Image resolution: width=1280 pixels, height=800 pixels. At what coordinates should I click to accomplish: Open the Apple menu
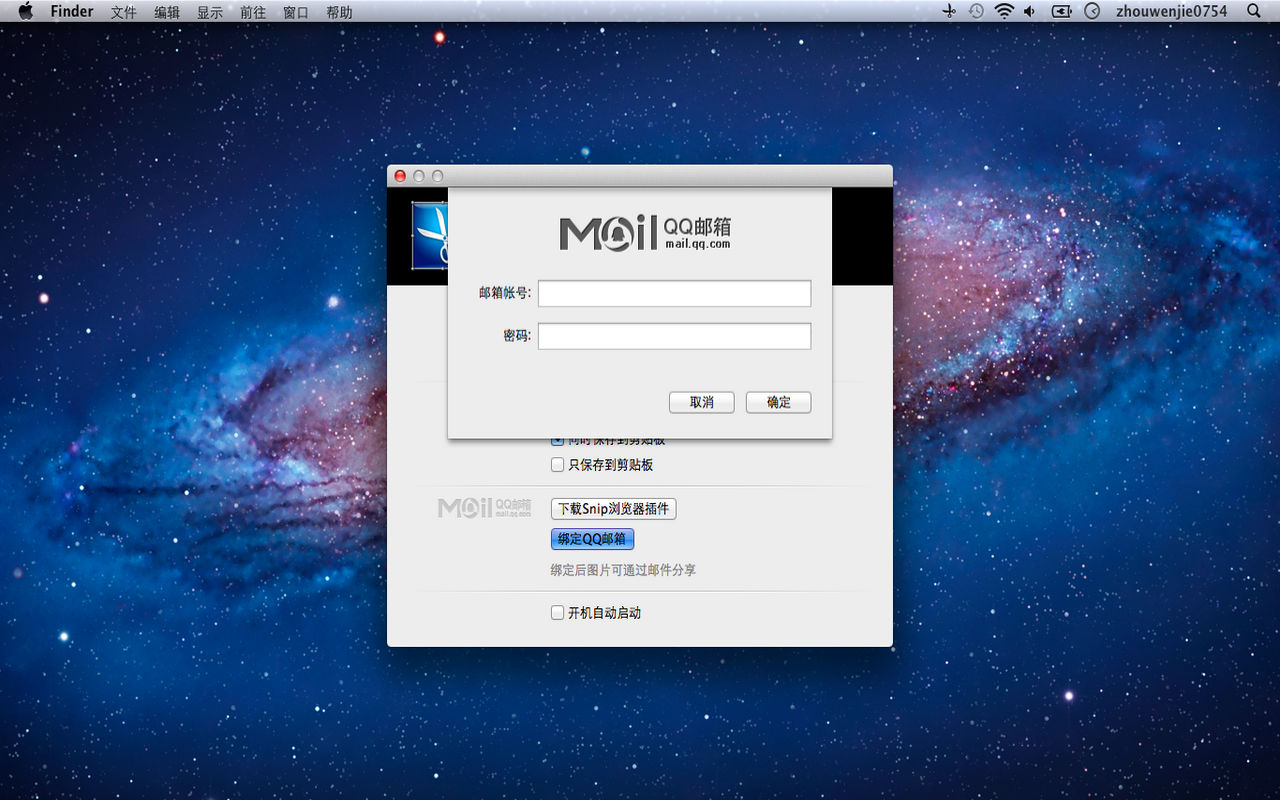26,11
